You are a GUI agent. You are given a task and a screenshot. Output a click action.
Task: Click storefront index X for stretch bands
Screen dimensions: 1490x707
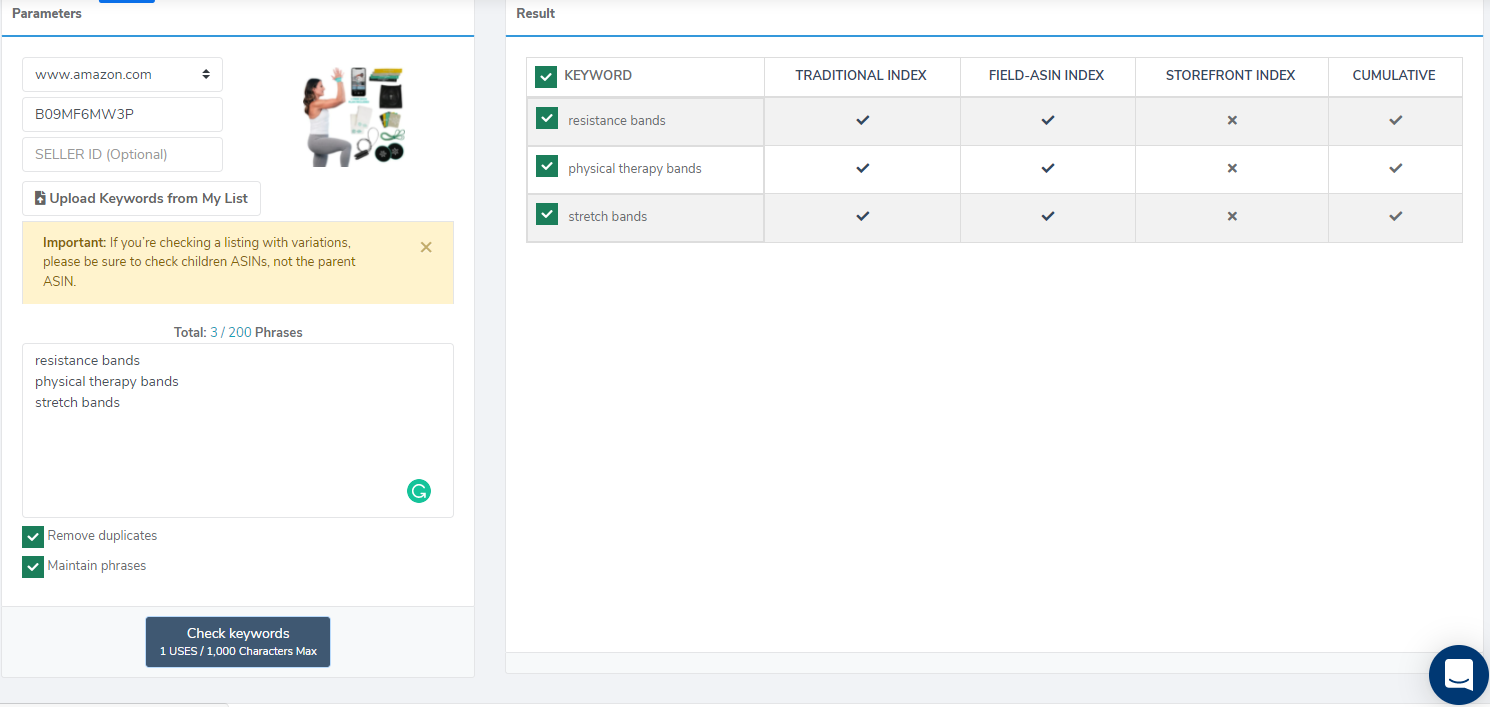pyautogui.click(x=1232, y=216)
